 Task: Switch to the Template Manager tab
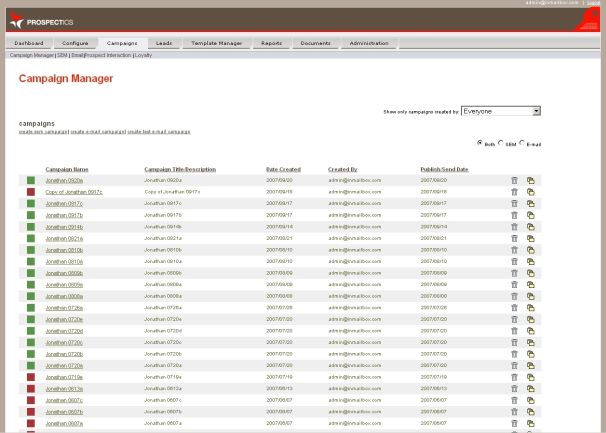pos(217,43)
